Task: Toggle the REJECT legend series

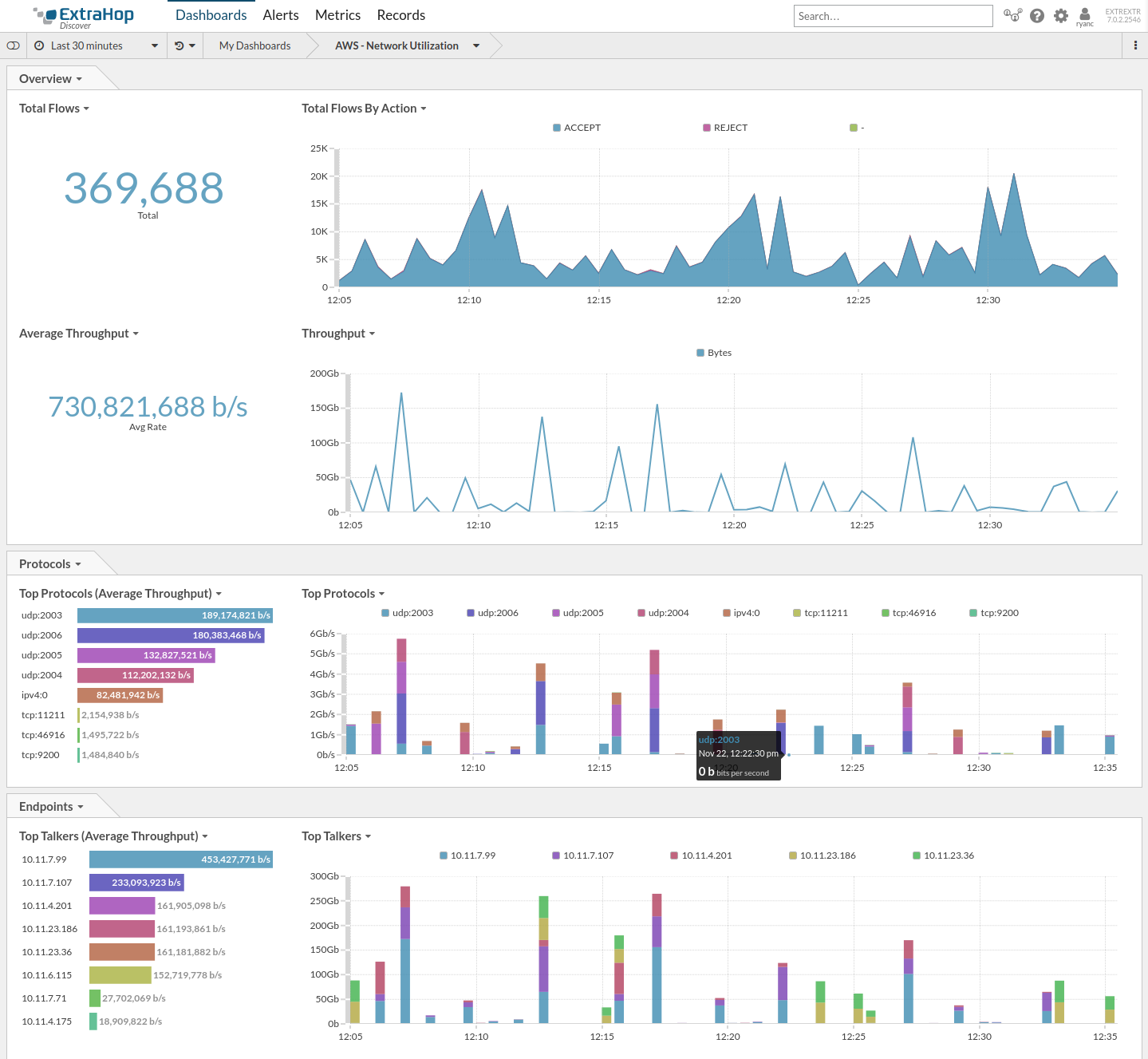Action: [725, 128]
